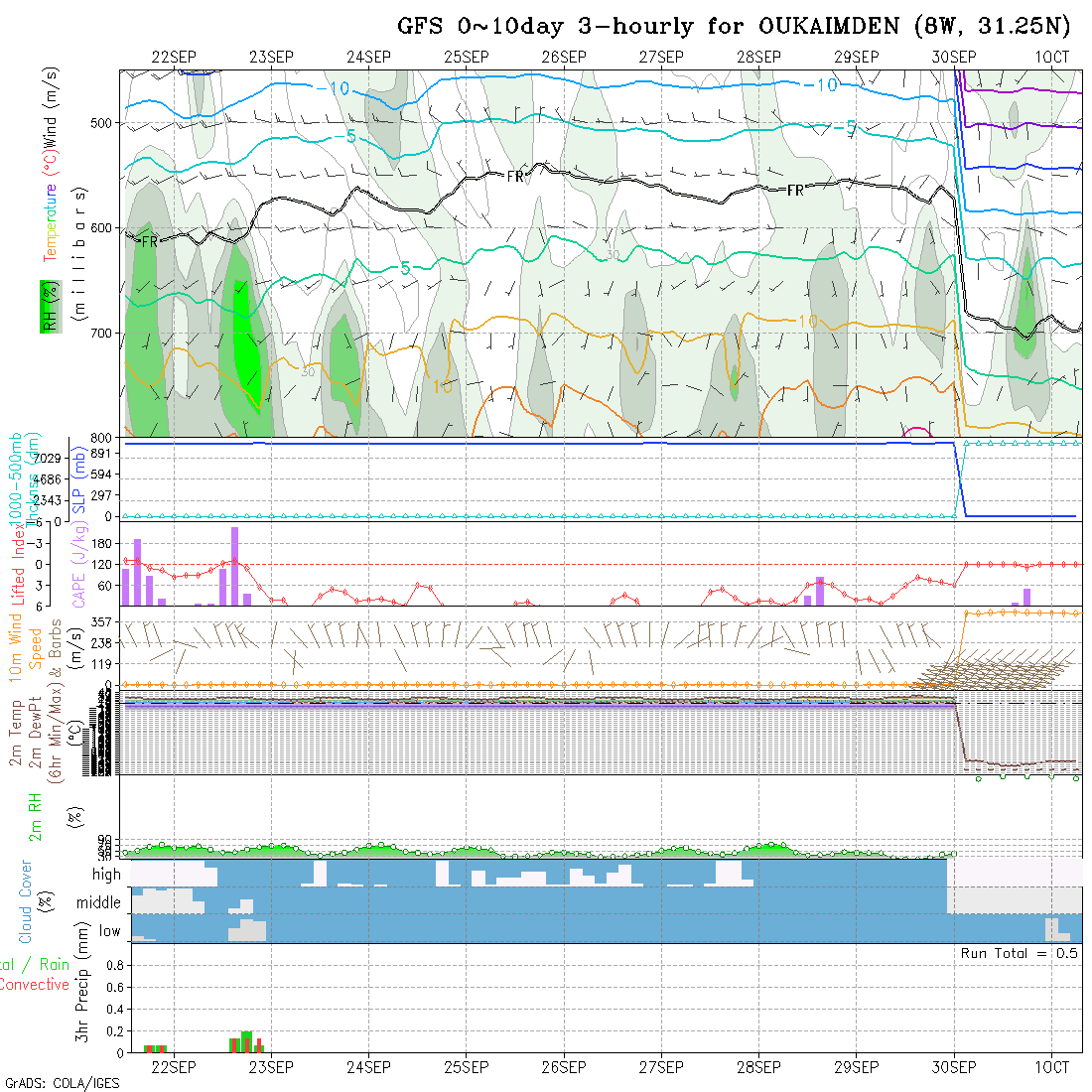Click the 'middle' cloud cover row label
This screenshot has width=1092, height=1092.
pyautogui.click(x=98, y=903)
